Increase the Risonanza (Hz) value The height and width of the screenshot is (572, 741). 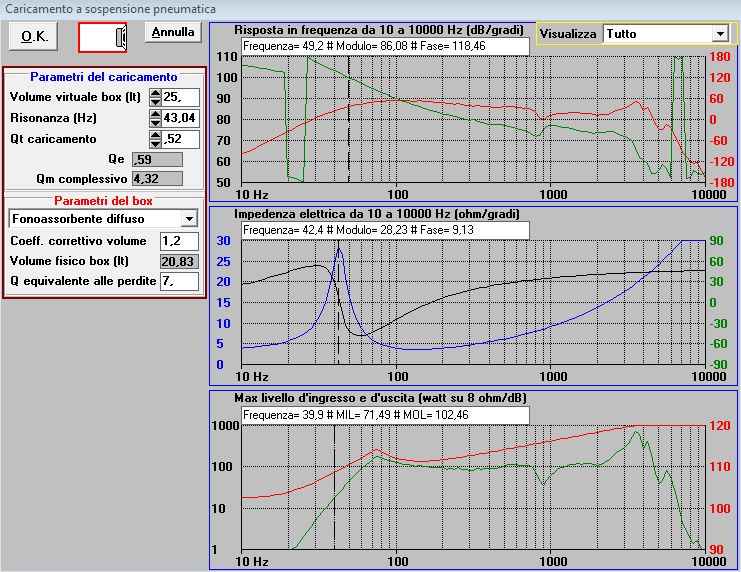click(x=155, y=114)
